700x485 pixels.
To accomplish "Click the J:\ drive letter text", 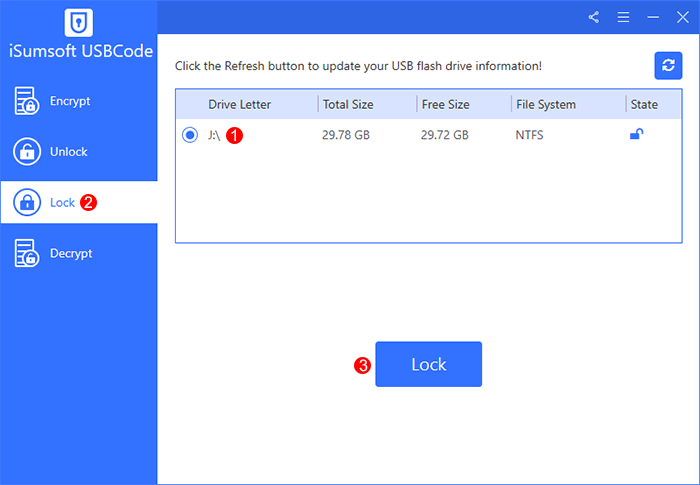I will [x=214, y=135].
